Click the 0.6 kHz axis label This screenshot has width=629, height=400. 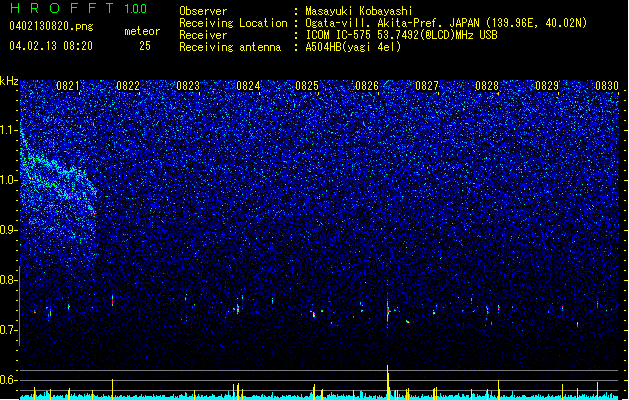click(x=9, y=380)
